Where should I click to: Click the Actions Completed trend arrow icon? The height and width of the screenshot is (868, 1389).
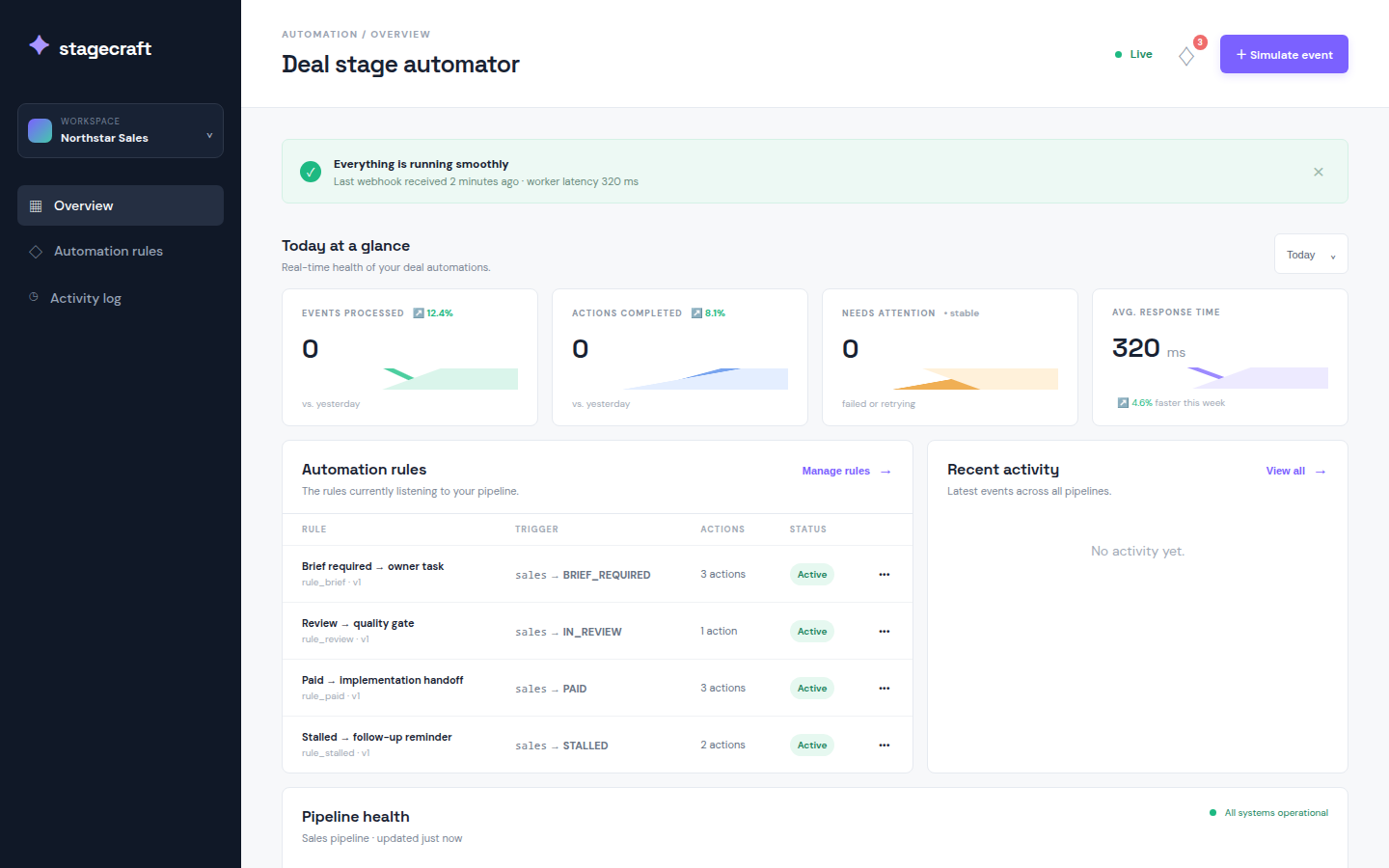[x=696, y=313]
